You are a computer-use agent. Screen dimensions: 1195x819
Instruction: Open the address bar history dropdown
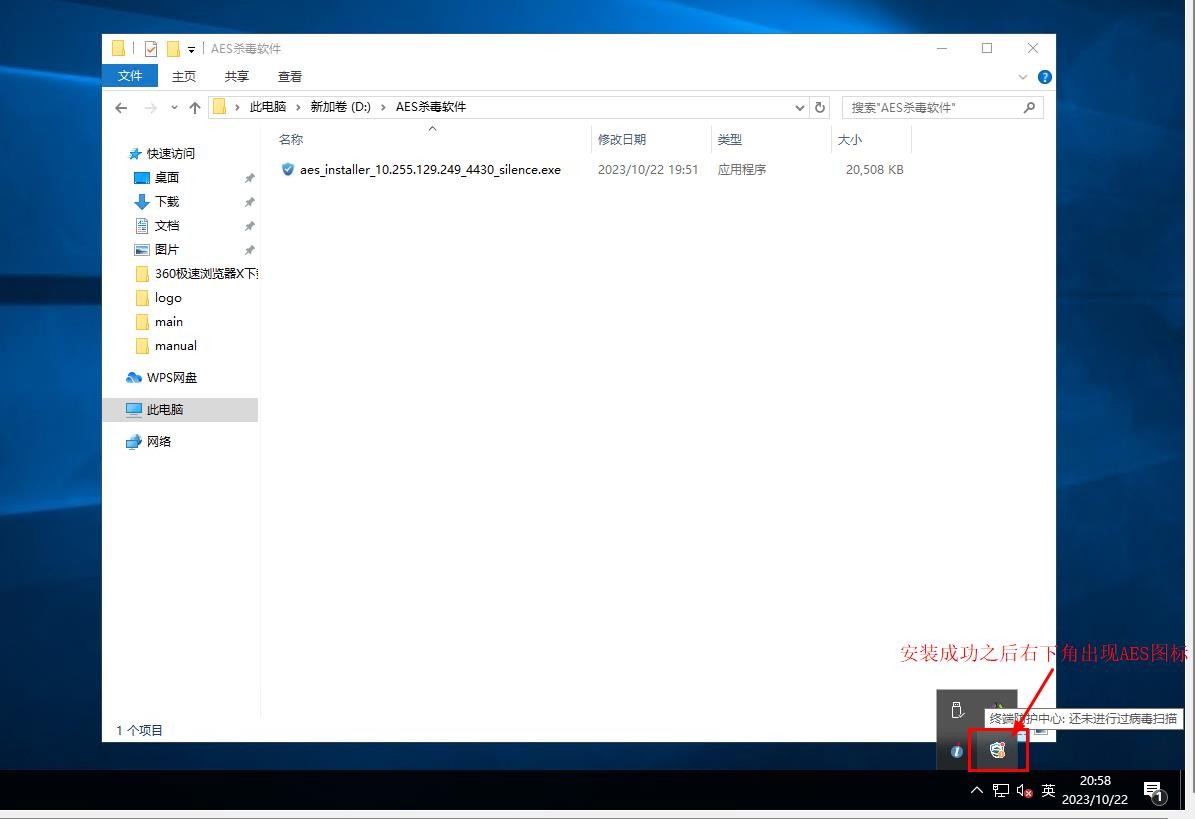click(800, 107)
